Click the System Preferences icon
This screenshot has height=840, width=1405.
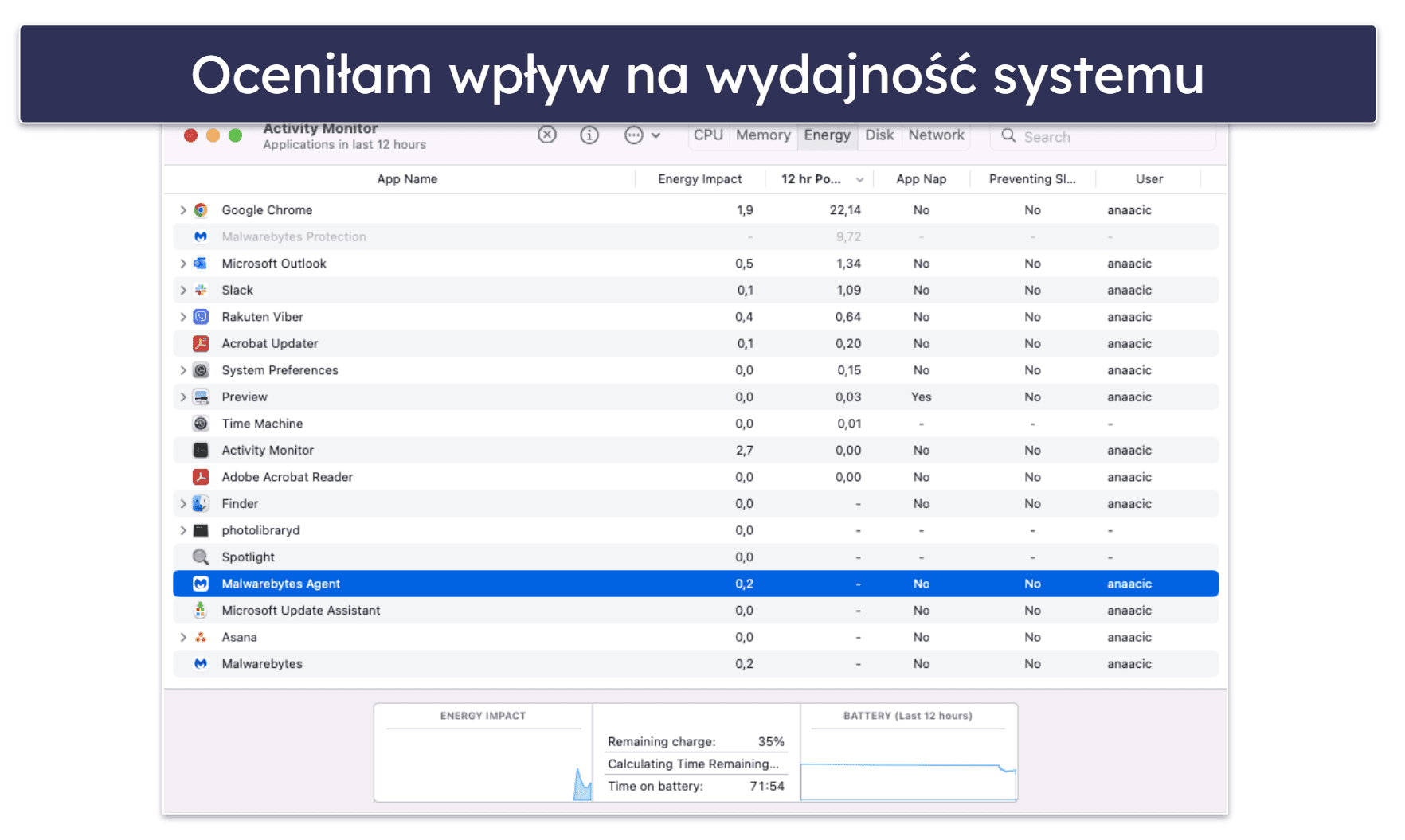201,370
